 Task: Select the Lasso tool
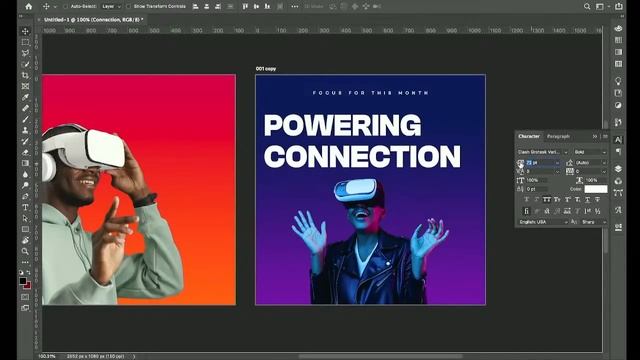tap(25, 53)
